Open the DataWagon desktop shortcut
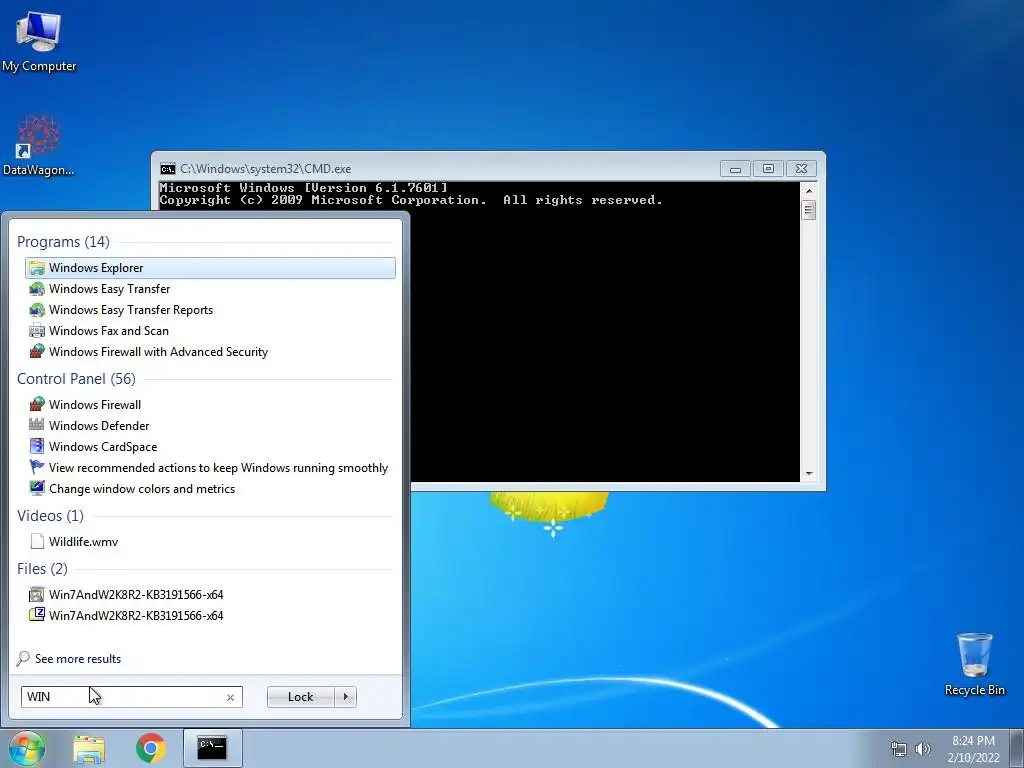Viewport: 1024px width, 768px height. coord(39,145)
